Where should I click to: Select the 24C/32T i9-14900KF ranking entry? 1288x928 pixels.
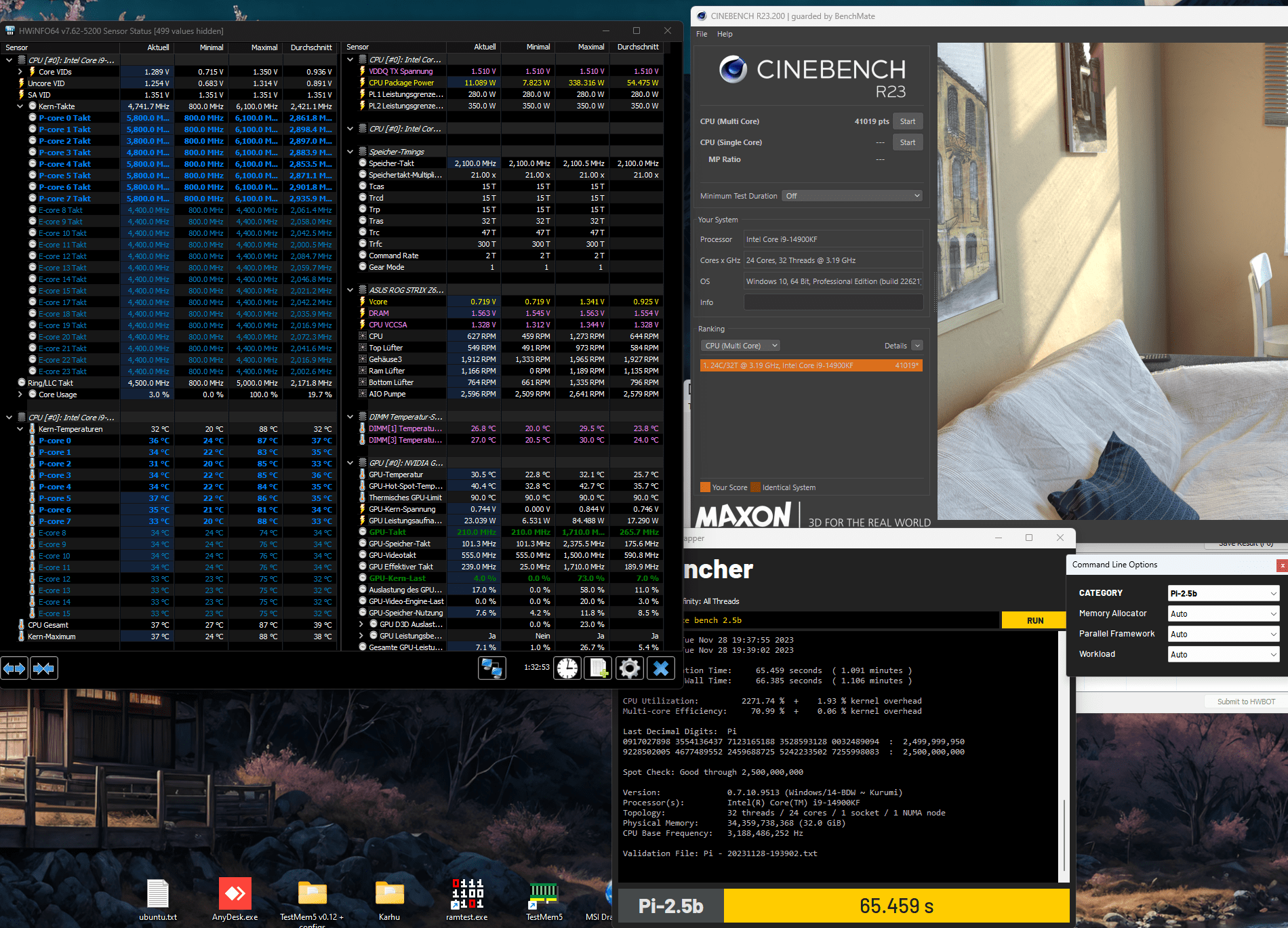pyautogui.click(x=811, y=365)
